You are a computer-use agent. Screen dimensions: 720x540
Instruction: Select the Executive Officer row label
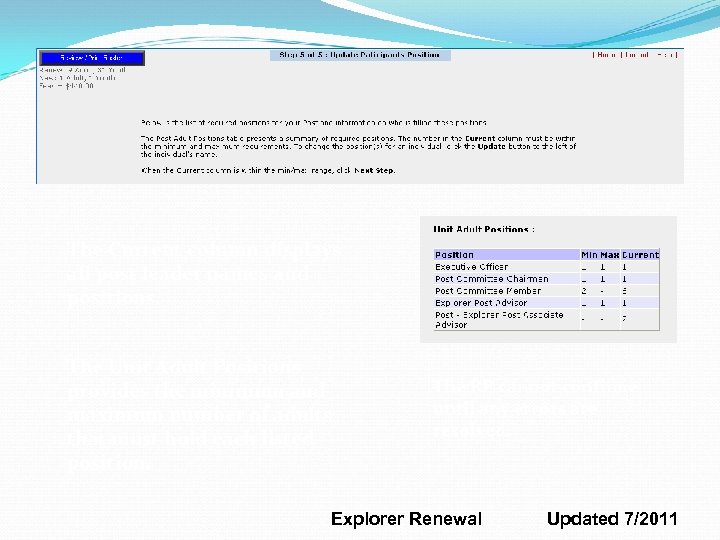[x=472, y=267]
